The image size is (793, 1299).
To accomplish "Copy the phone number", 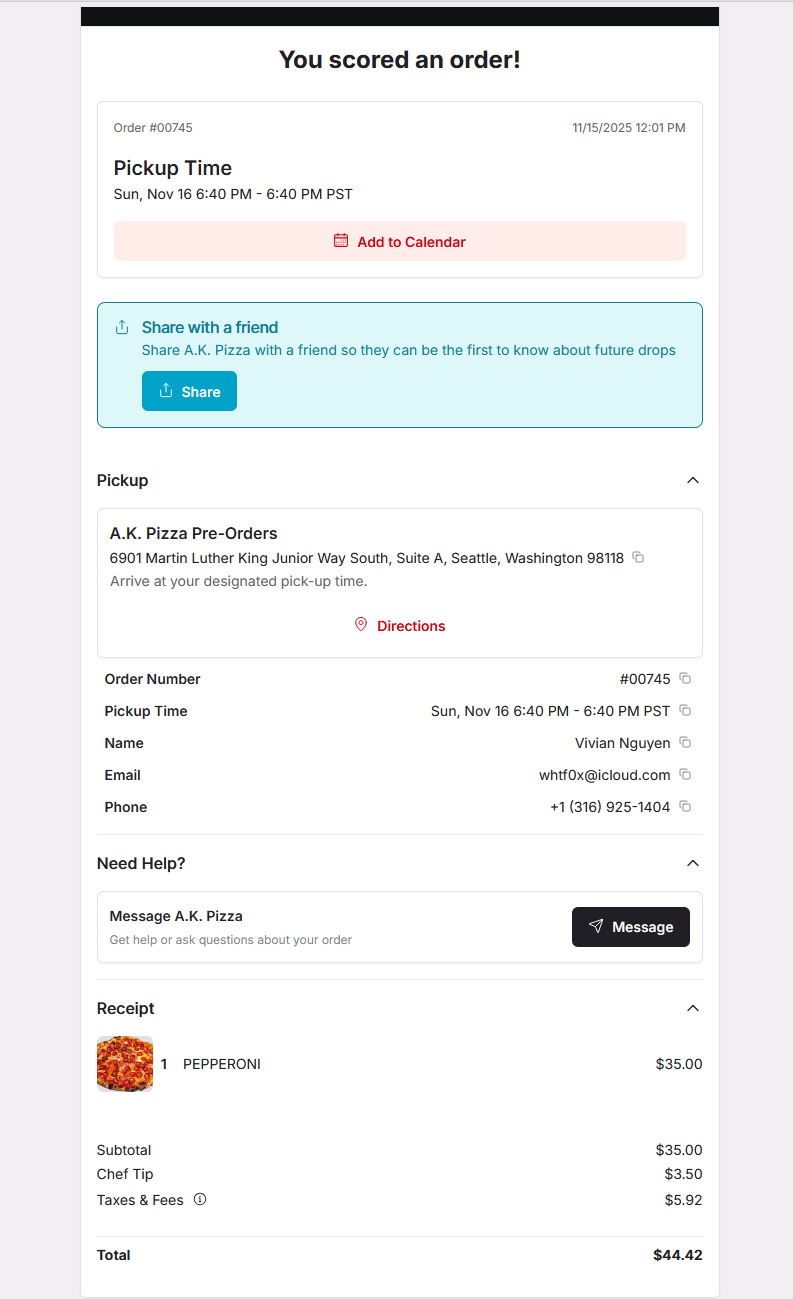I will (685, 806).
